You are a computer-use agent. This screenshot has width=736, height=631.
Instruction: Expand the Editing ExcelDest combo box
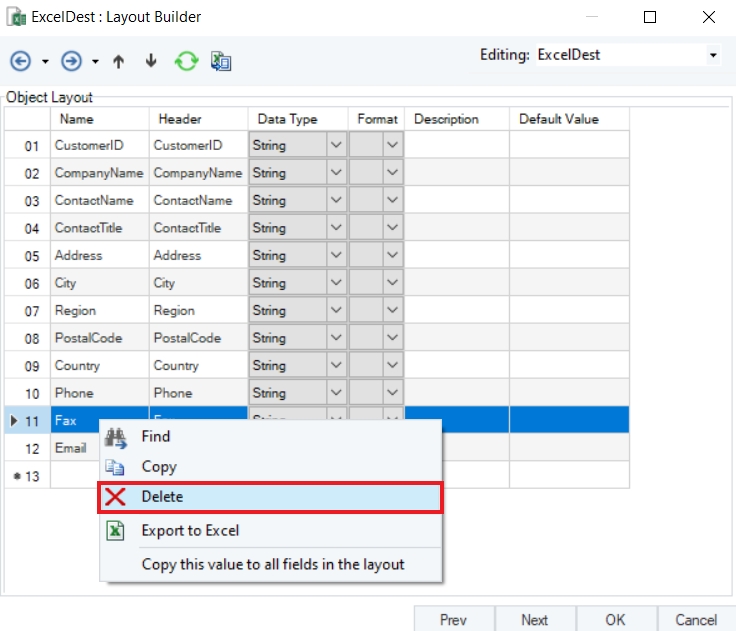click(x=713, y=55)
